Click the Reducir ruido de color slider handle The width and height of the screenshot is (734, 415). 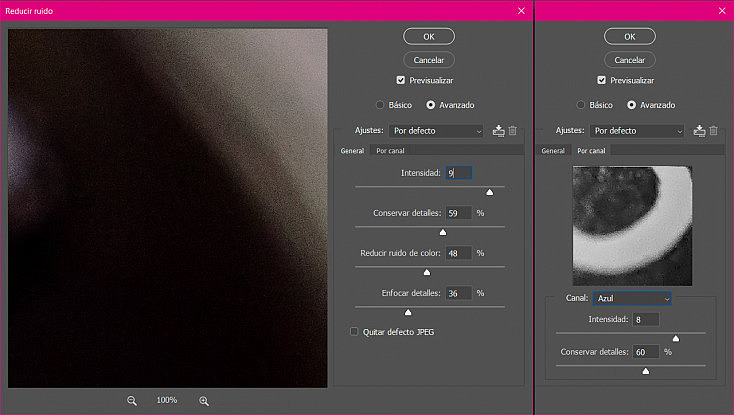tap(427, 272)
